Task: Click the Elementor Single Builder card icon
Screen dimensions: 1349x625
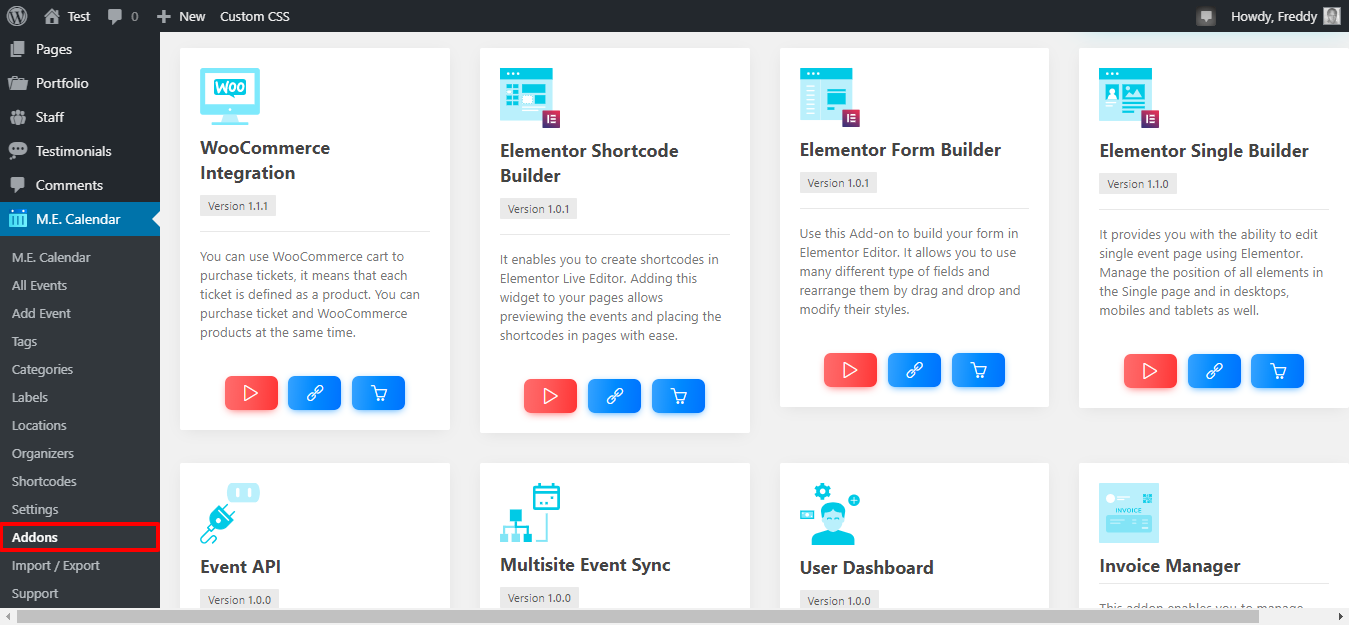Action: (1129, 98)
